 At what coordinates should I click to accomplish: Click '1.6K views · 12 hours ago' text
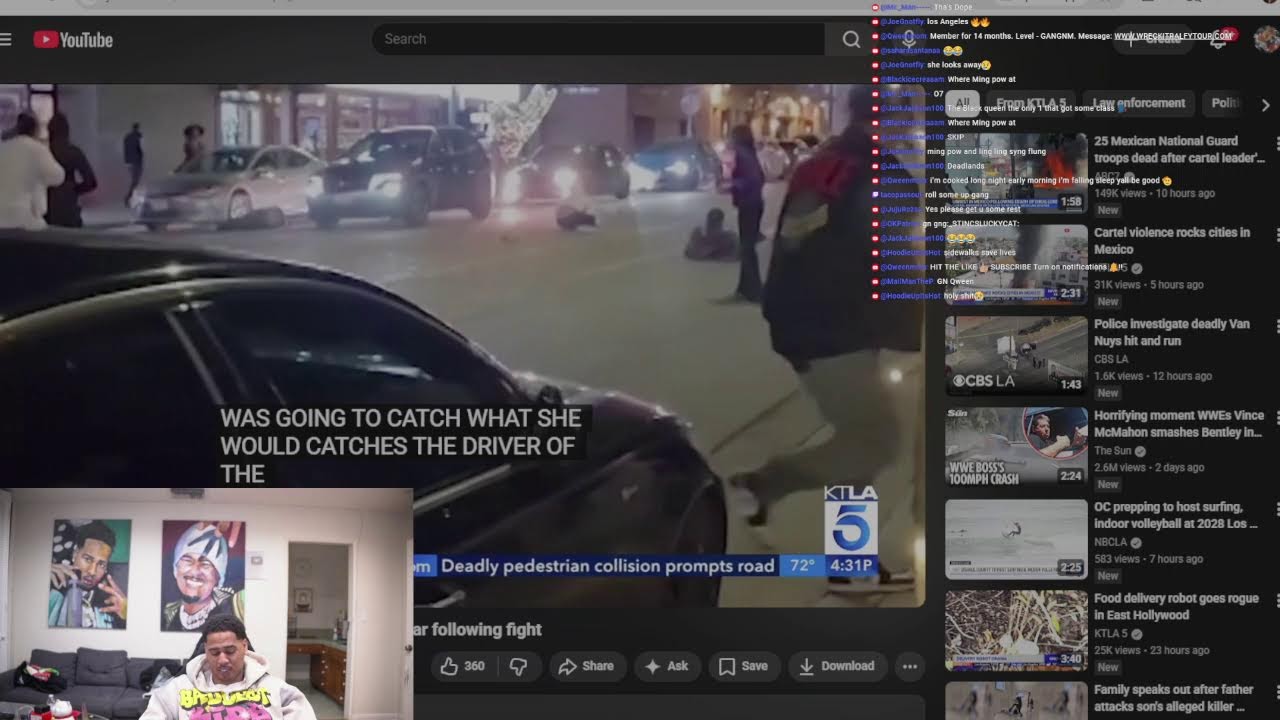point(1153,376)
